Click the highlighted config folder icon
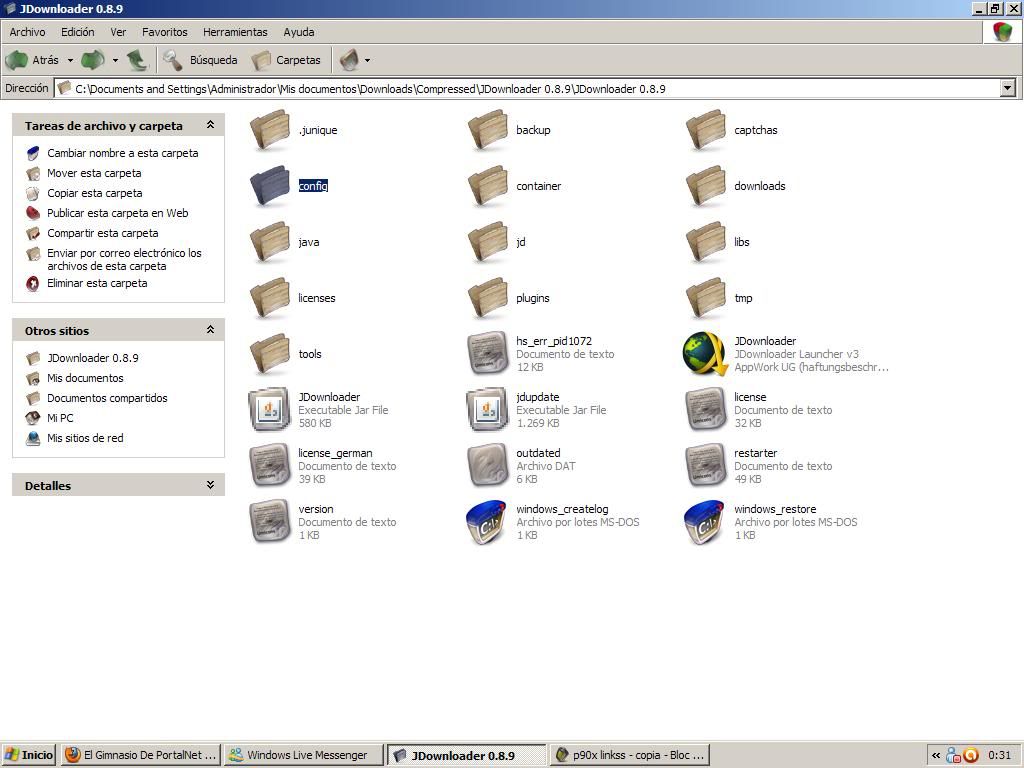1024x768 pixels. (x=270, y=186)
